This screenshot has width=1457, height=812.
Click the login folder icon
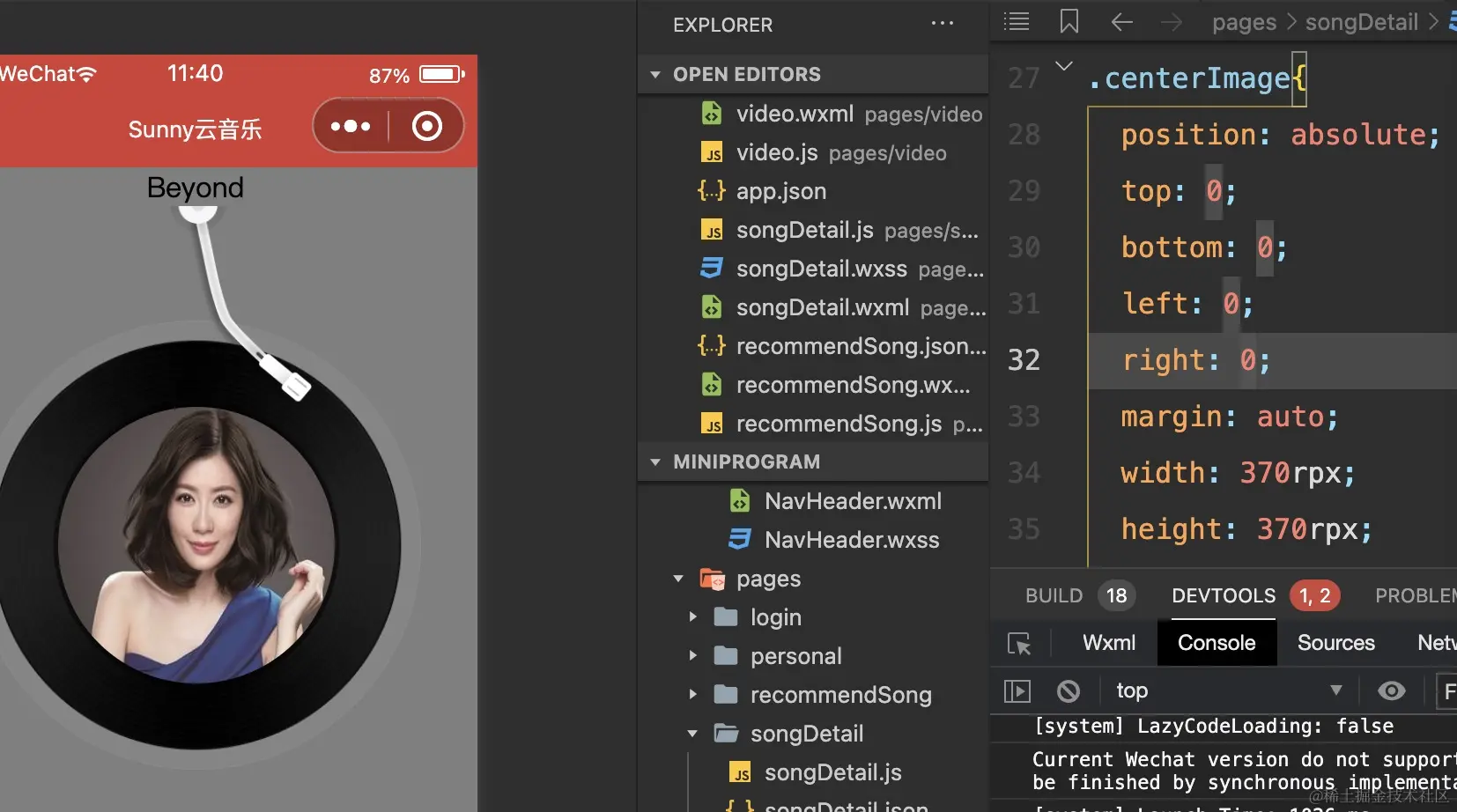tap(726, 616)
